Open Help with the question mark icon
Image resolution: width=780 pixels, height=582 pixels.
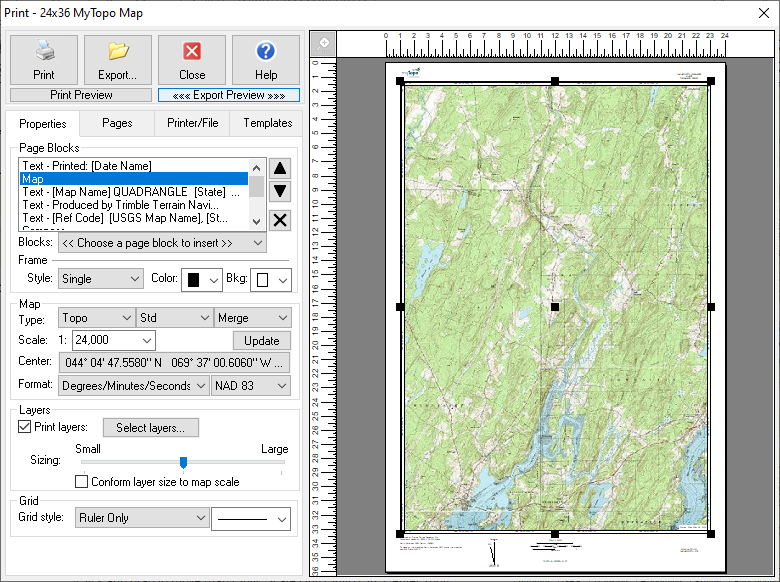click(266, 60)
